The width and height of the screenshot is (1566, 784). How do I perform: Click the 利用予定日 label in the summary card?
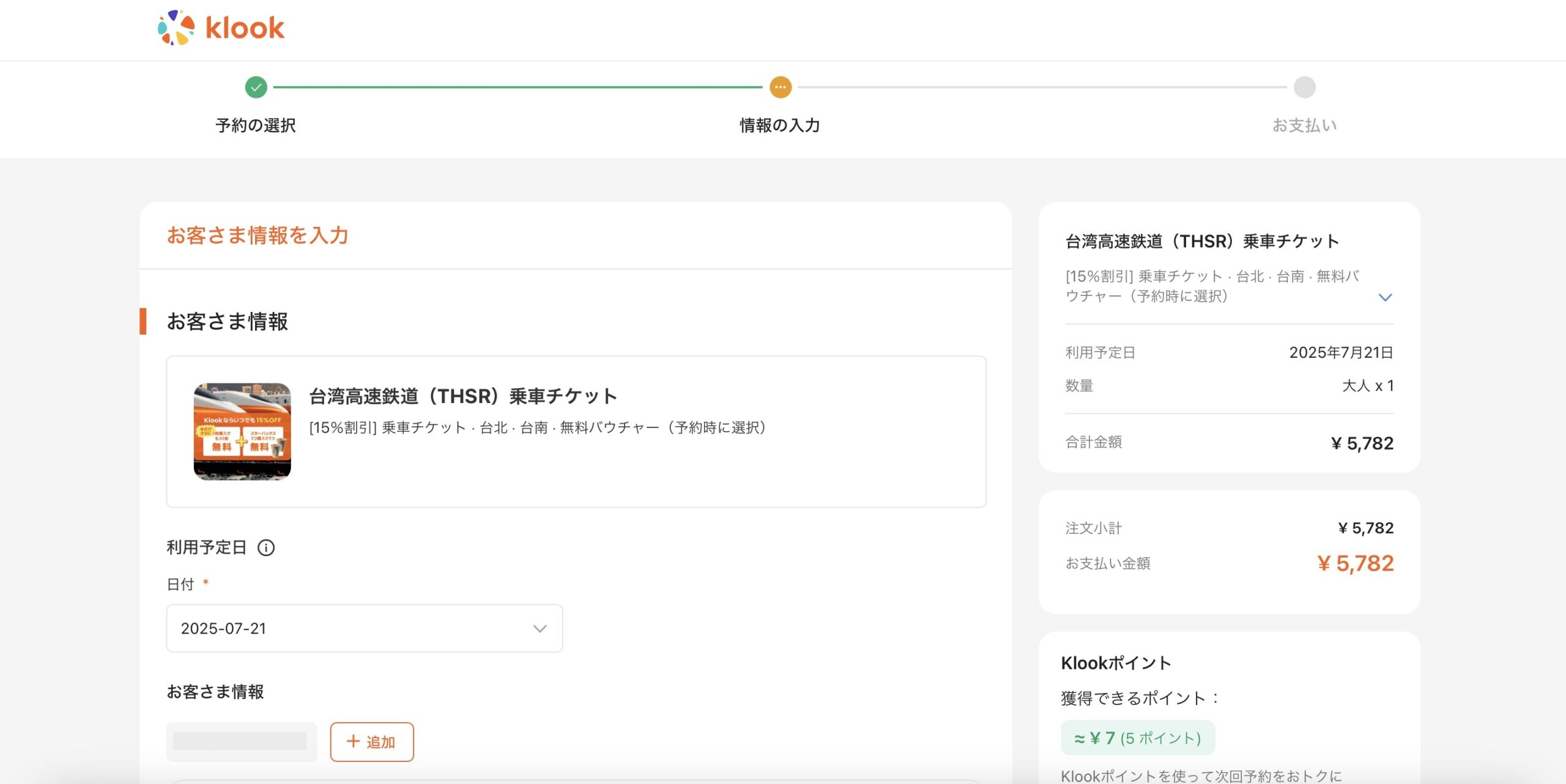click(x=1100, y=353)
